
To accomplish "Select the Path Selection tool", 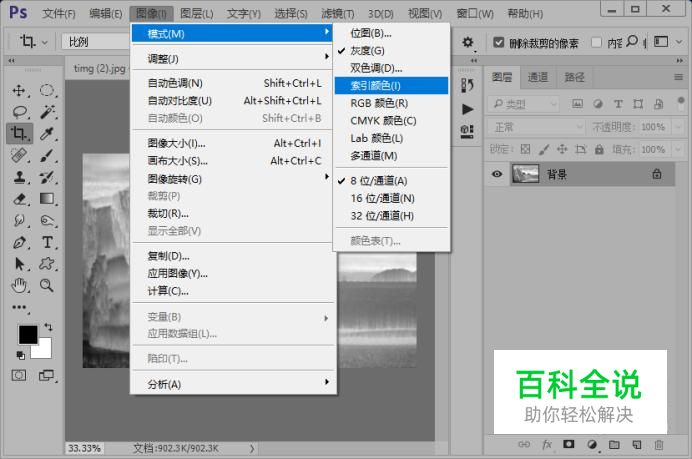I will (19, 264).
